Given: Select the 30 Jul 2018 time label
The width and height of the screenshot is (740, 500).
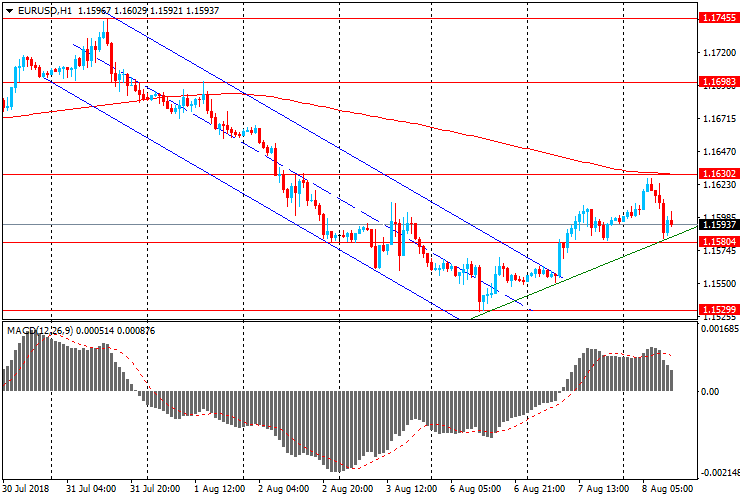Looking at the screenshot, I should pyautogui.click(x=26, y=489).
